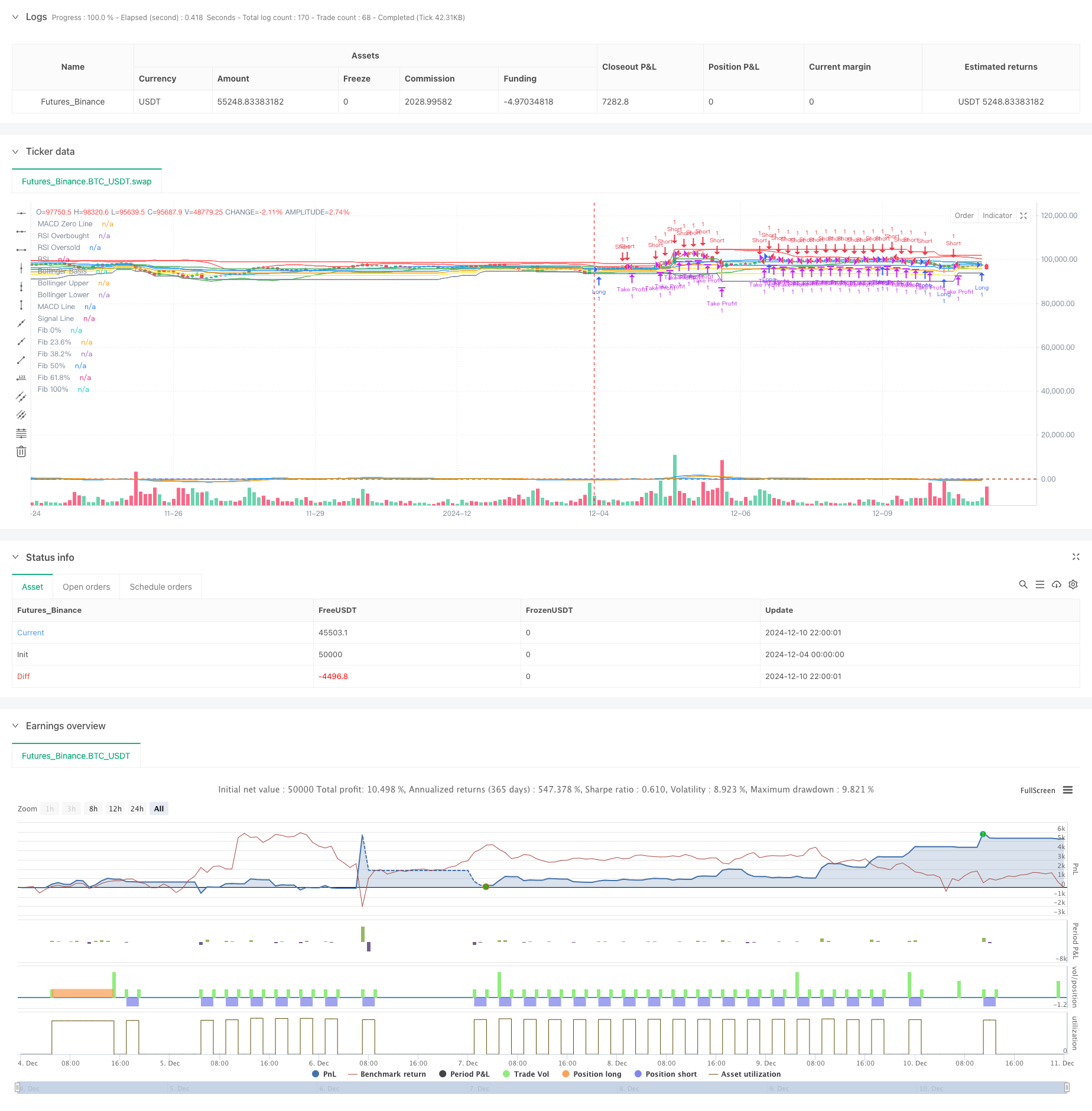
Task: Select the horizontal ray line drawing tool
Action: [21, 231]
